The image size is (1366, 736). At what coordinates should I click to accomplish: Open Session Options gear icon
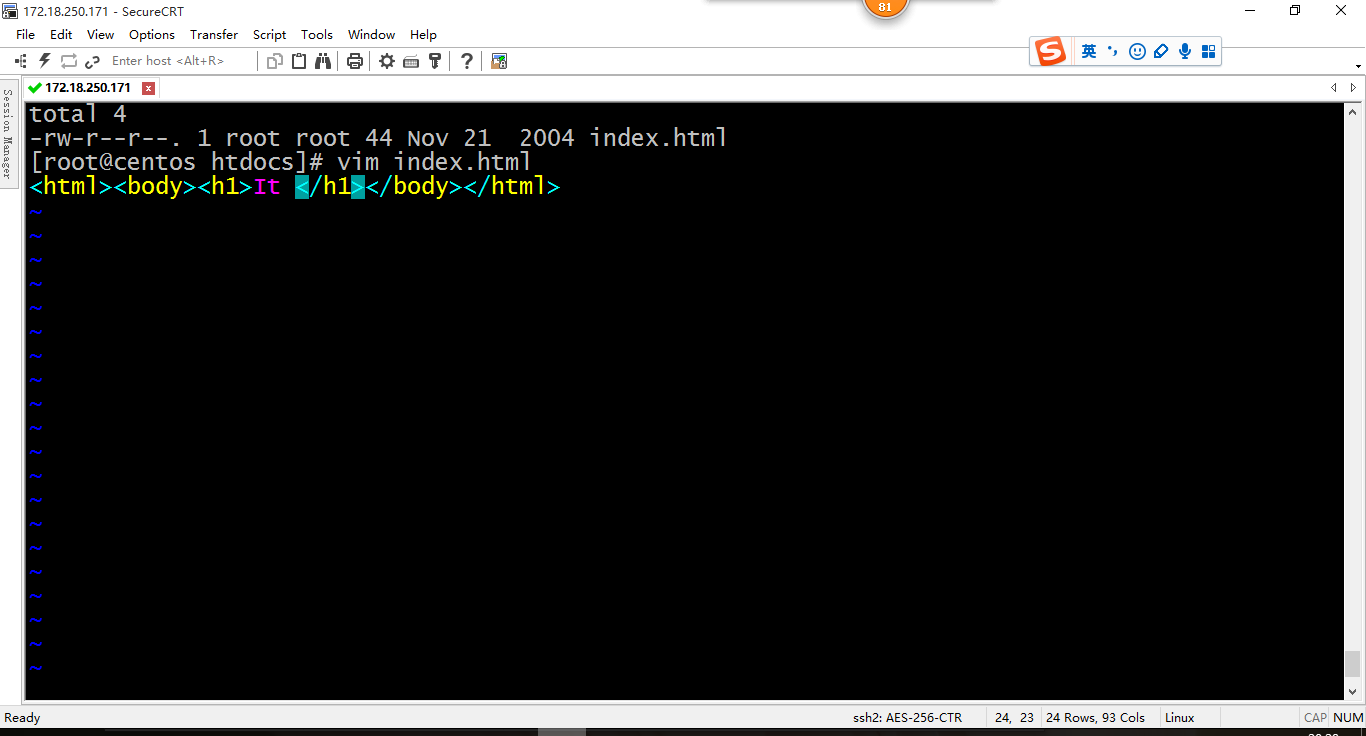coord(387,61)
